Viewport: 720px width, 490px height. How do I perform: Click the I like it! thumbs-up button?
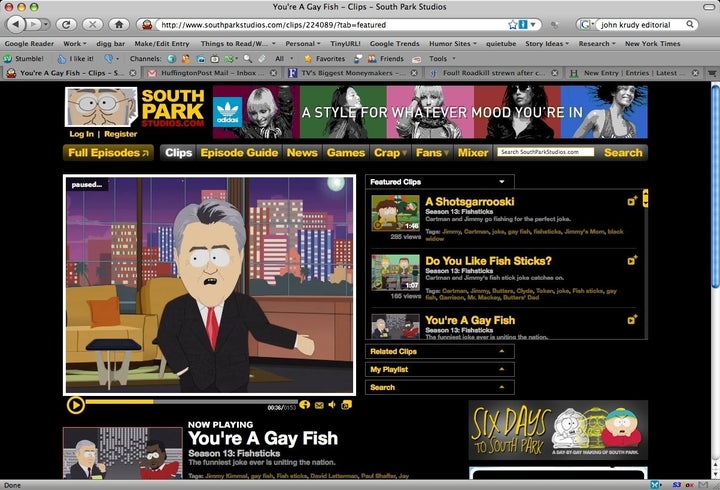[75, 58]
